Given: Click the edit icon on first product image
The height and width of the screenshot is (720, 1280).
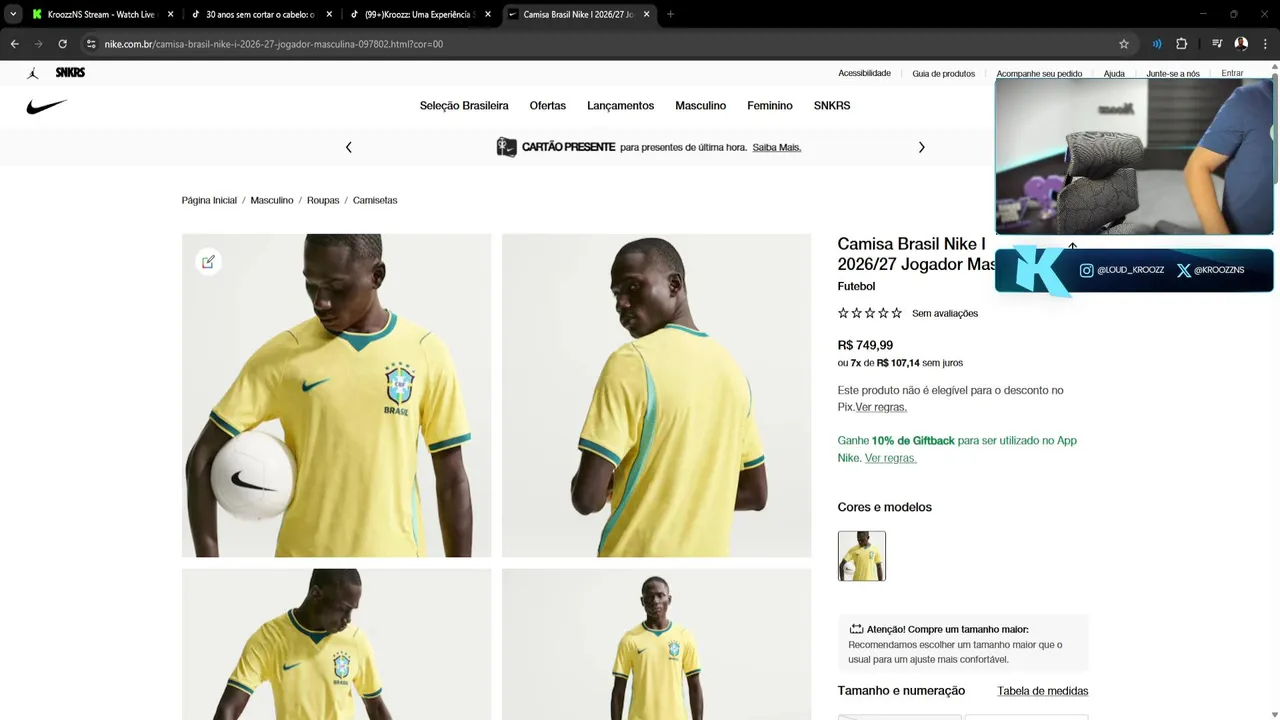Looking at the screenshot, I should [208, 262].
